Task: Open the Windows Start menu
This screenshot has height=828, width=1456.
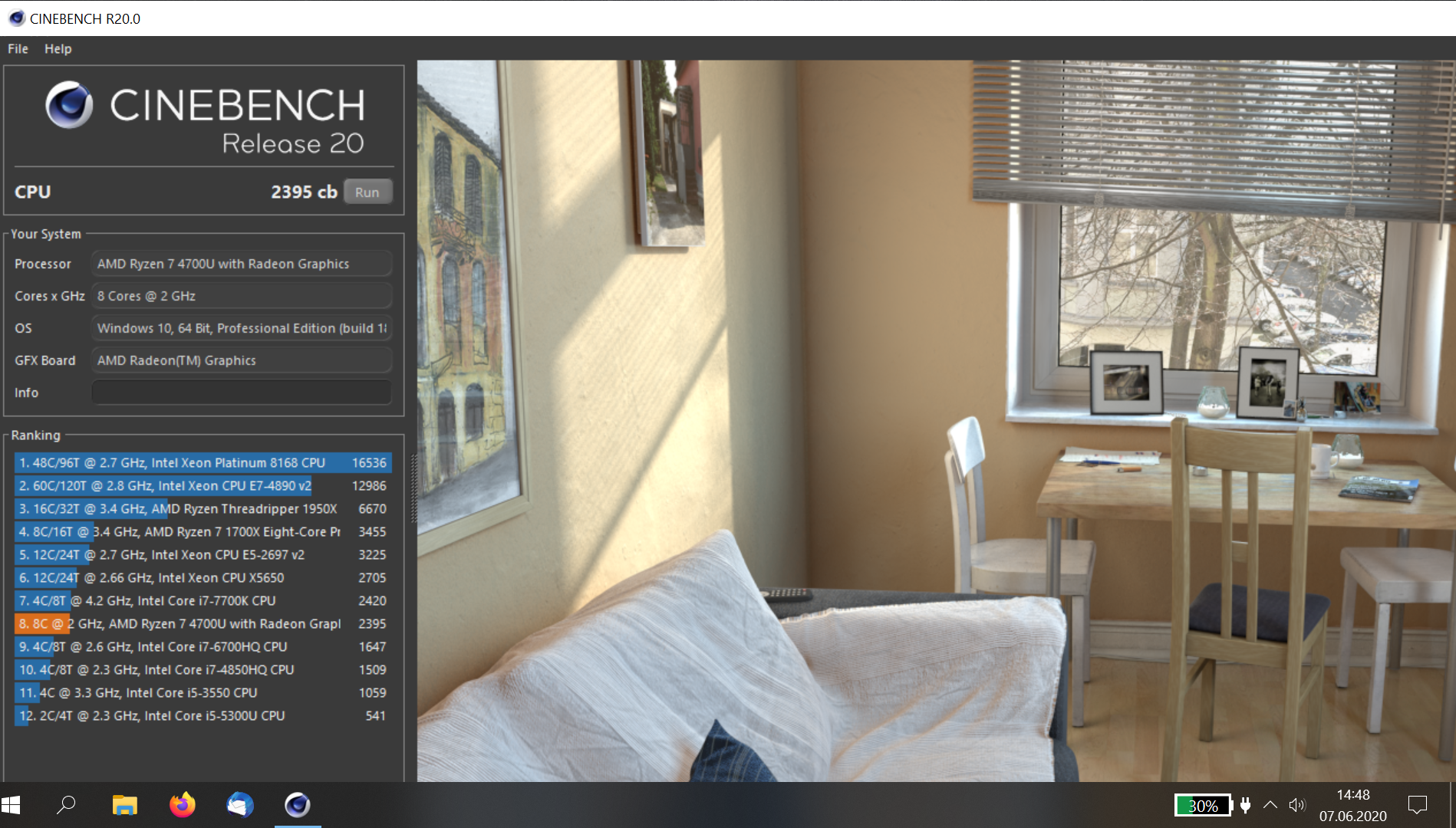Action: (x=11, y=805)
